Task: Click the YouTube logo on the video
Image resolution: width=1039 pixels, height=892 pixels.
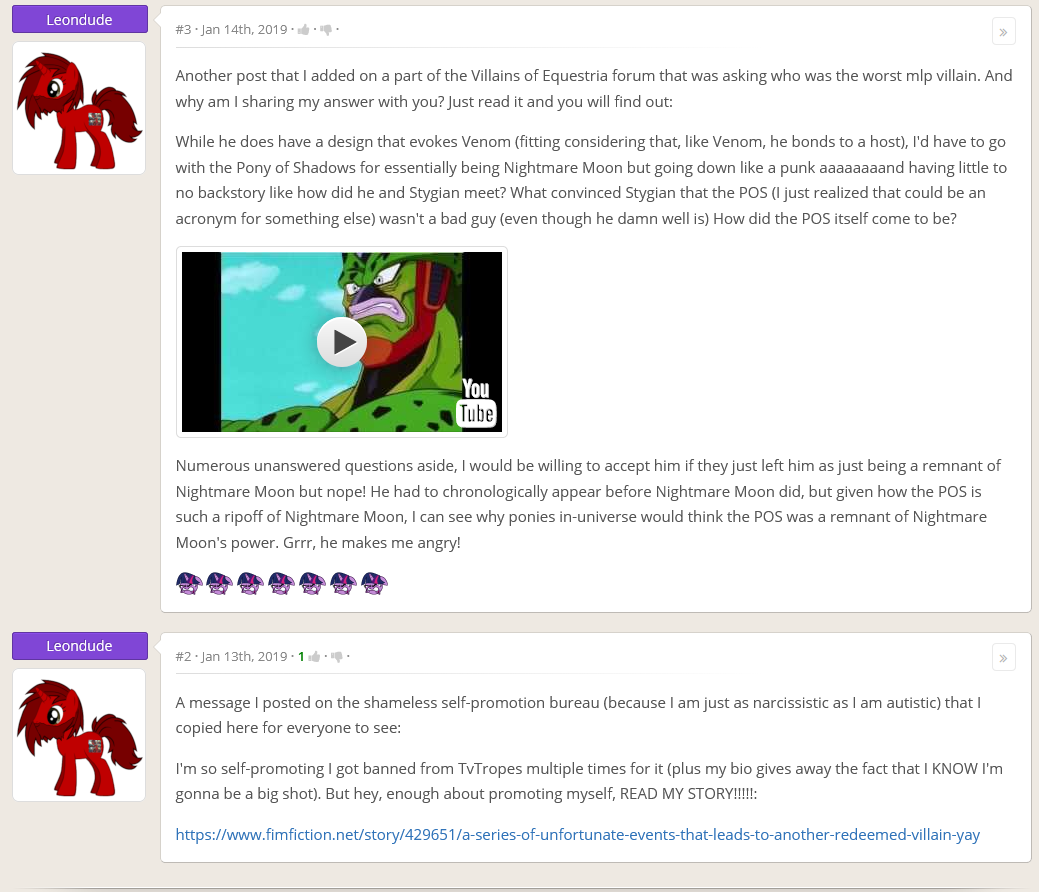Action: click(x=476, y=402)
